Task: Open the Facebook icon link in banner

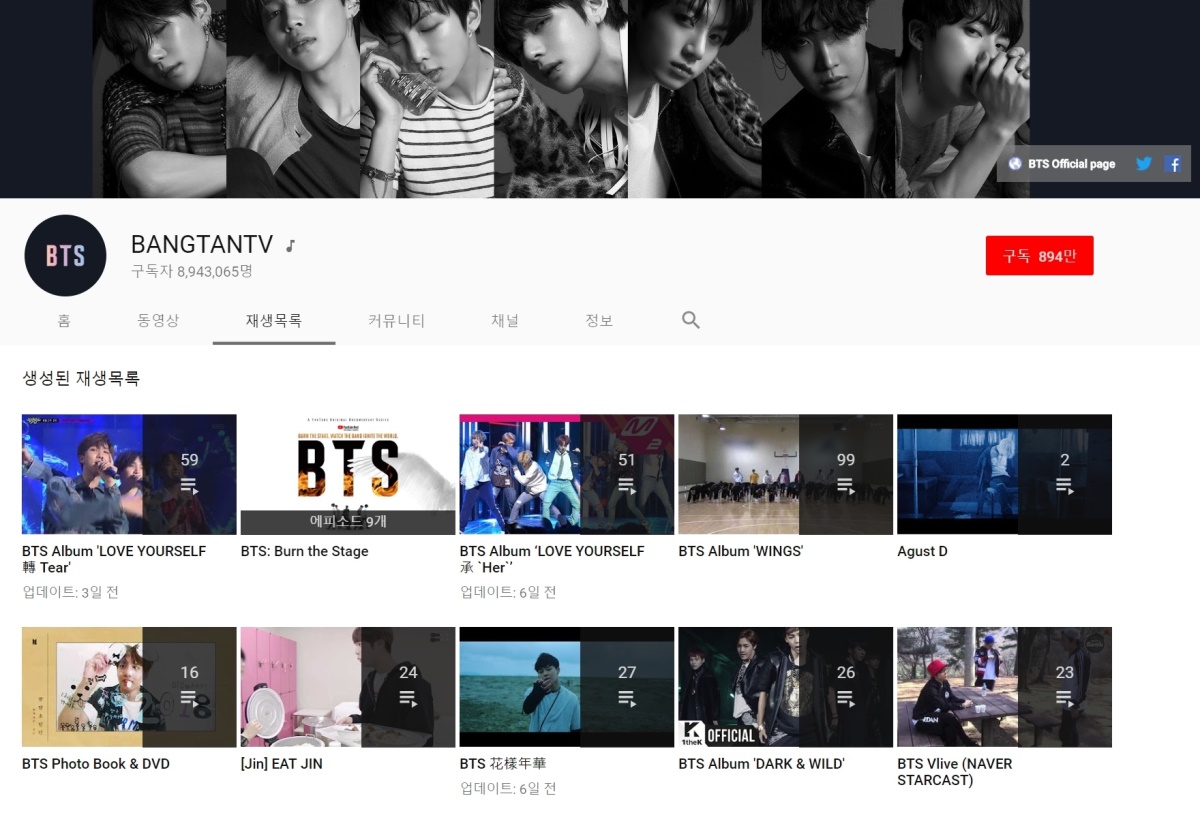Action: [1174, 164]
